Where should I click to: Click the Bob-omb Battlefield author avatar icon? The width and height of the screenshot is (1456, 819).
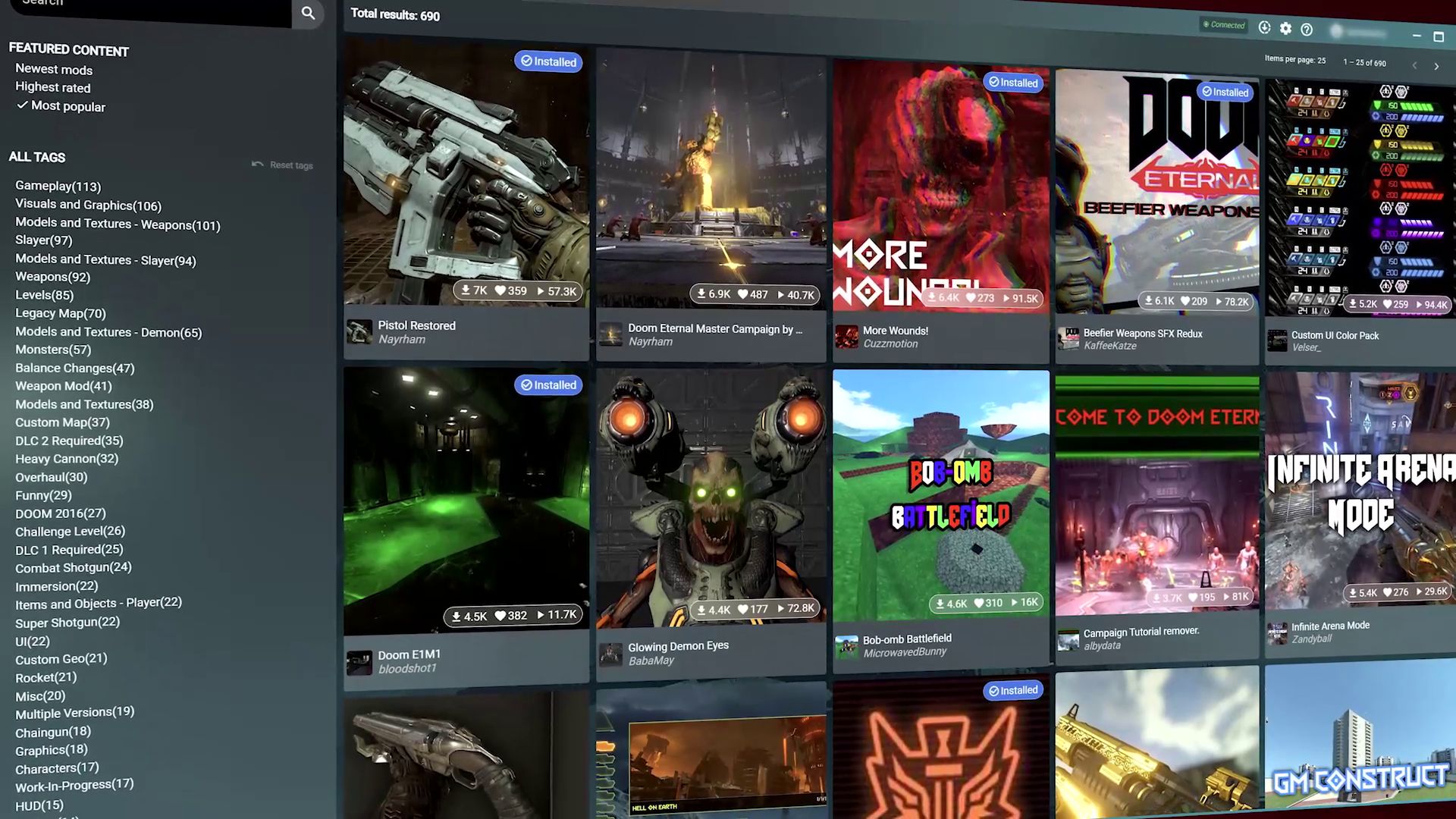coord(846,646)
